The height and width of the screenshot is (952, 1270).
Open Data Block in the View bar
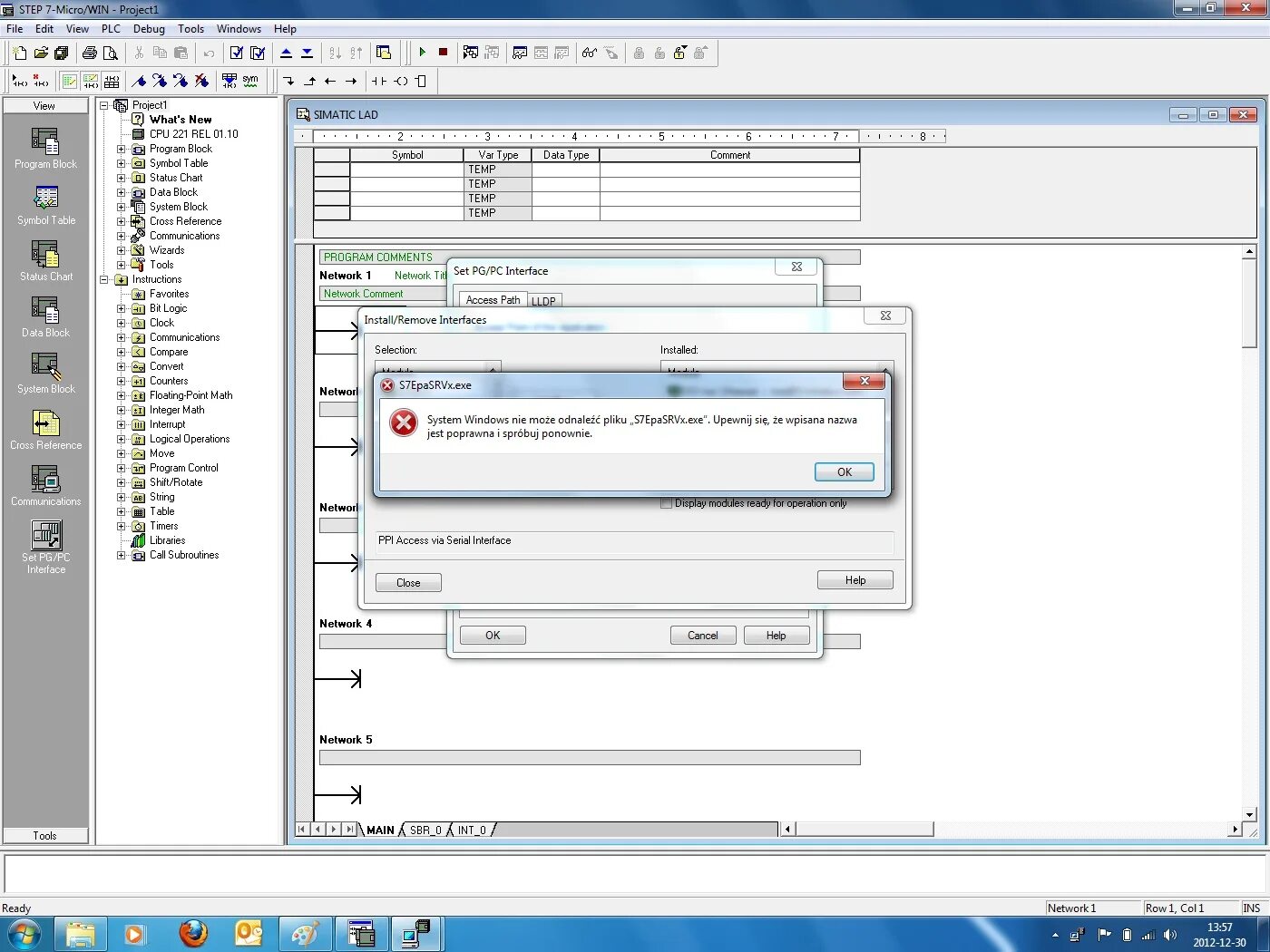(45, 317)
